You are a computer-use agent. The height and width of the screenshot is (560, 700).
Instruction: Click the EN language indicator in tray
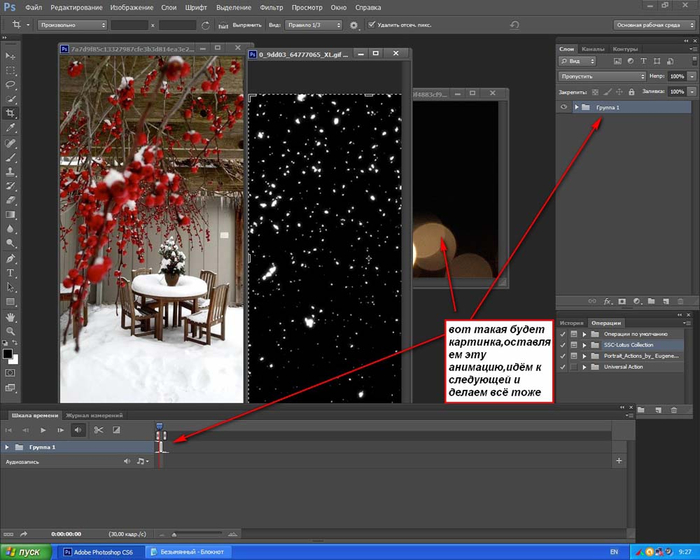(x=614, y=552)
